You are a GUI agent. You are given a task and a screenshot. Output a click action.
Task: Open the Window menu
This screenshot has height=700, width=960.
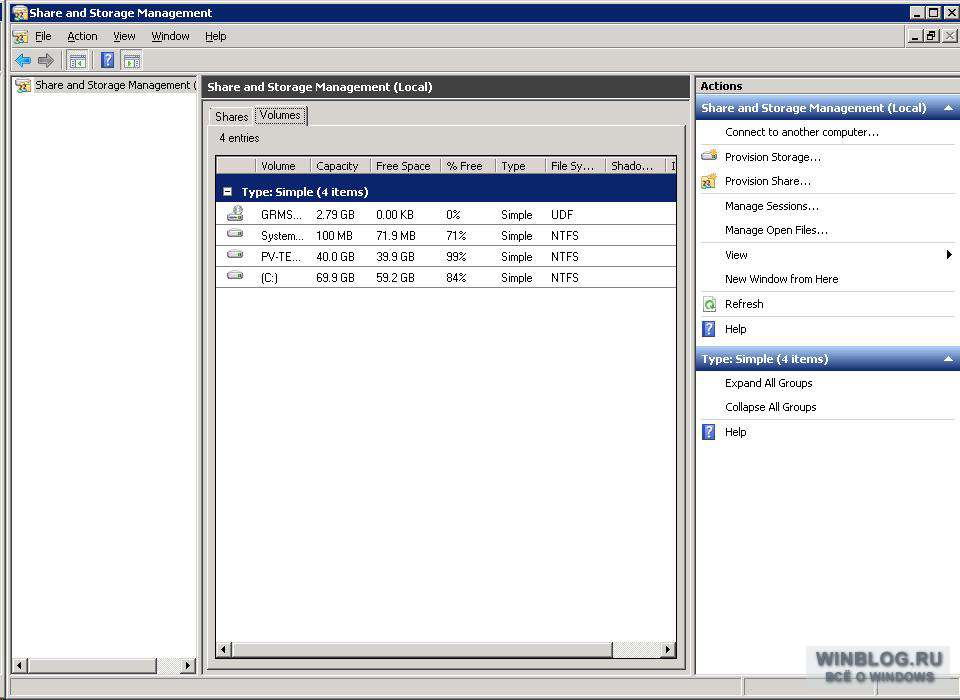[170, 36]
